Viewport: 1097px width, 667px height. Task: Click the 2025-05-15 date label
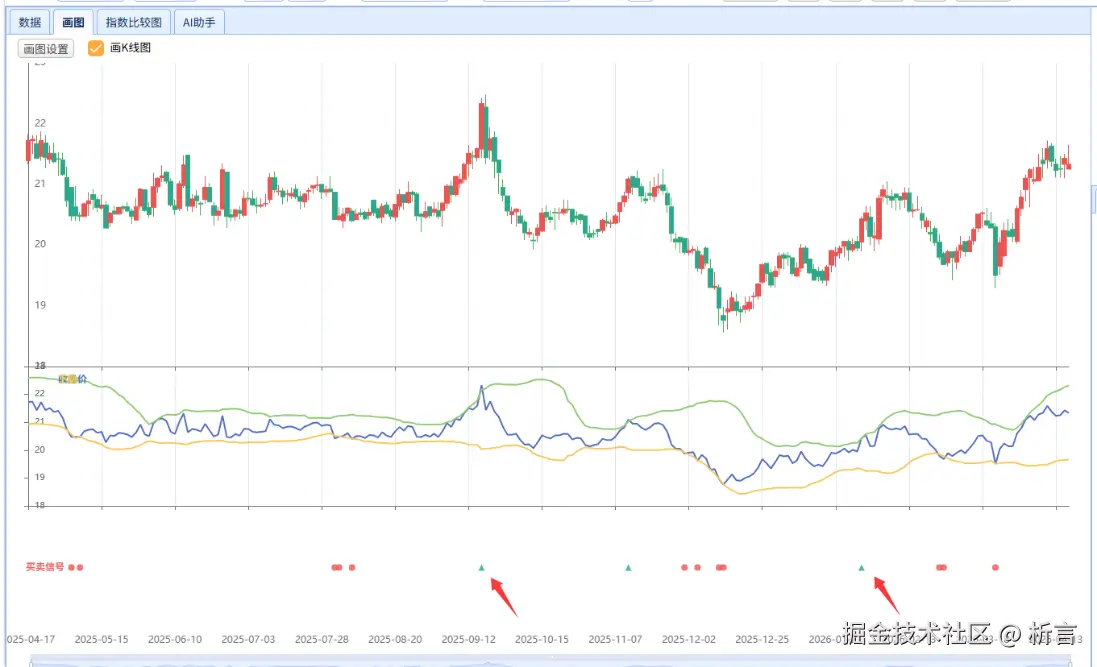pos(101,639)
